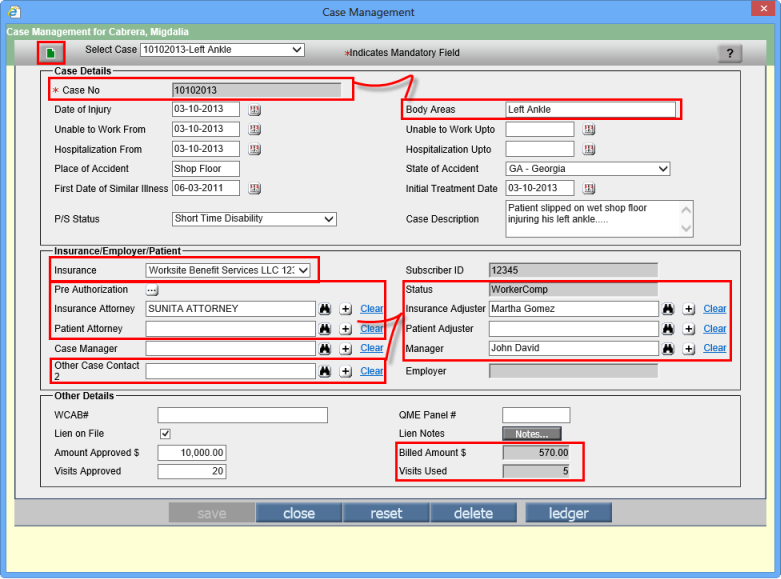Open calendar for Hospitalization Upto
This screenshot has height=579, width=781.
tap(589, 149)
